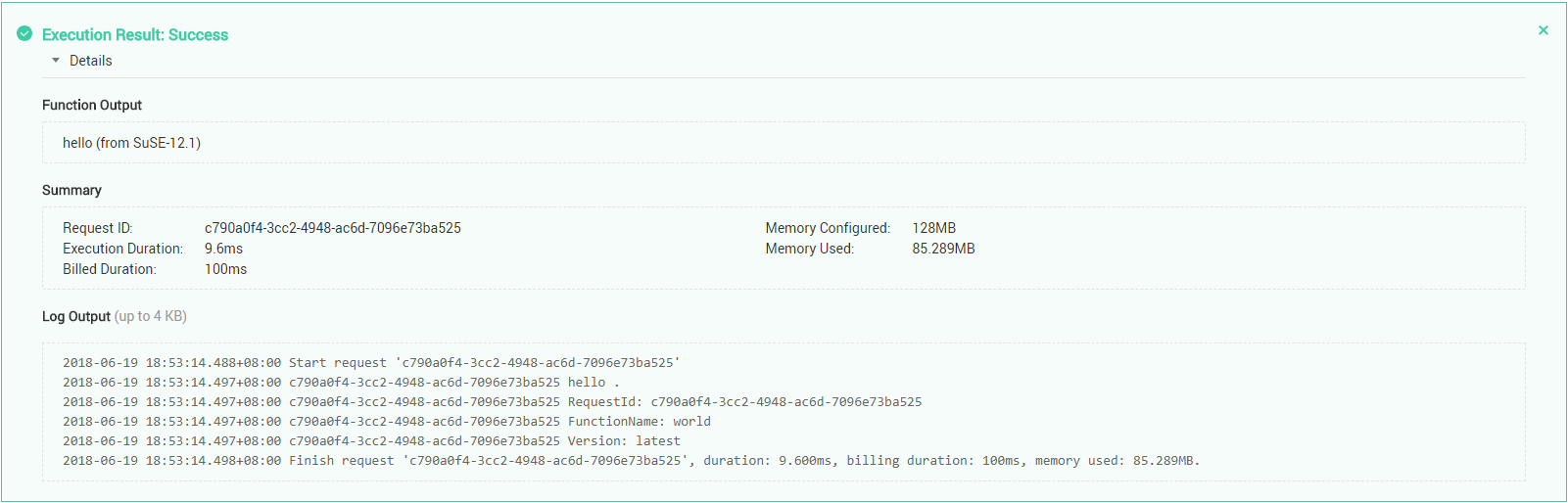Click the RequestId log line
Image resolution: width=1568 pixels, height=503 pixels.
pyautogui.click(x=492, y=402)
